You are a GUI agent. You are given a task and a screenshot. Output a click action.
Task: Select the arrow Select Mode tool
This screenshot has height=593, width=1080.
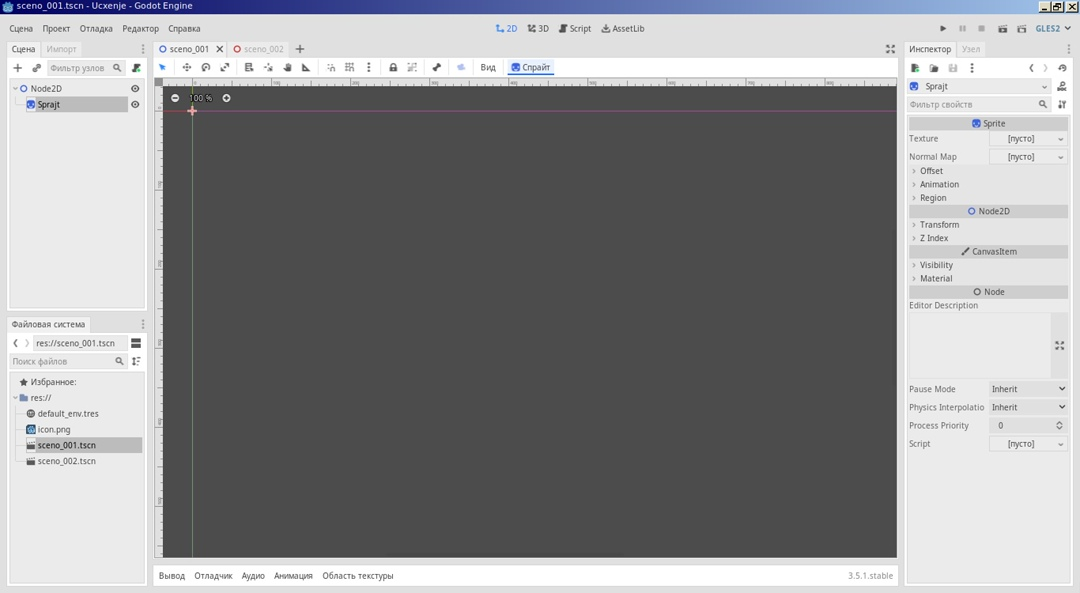pyautogui.click(x=163, y=67)
